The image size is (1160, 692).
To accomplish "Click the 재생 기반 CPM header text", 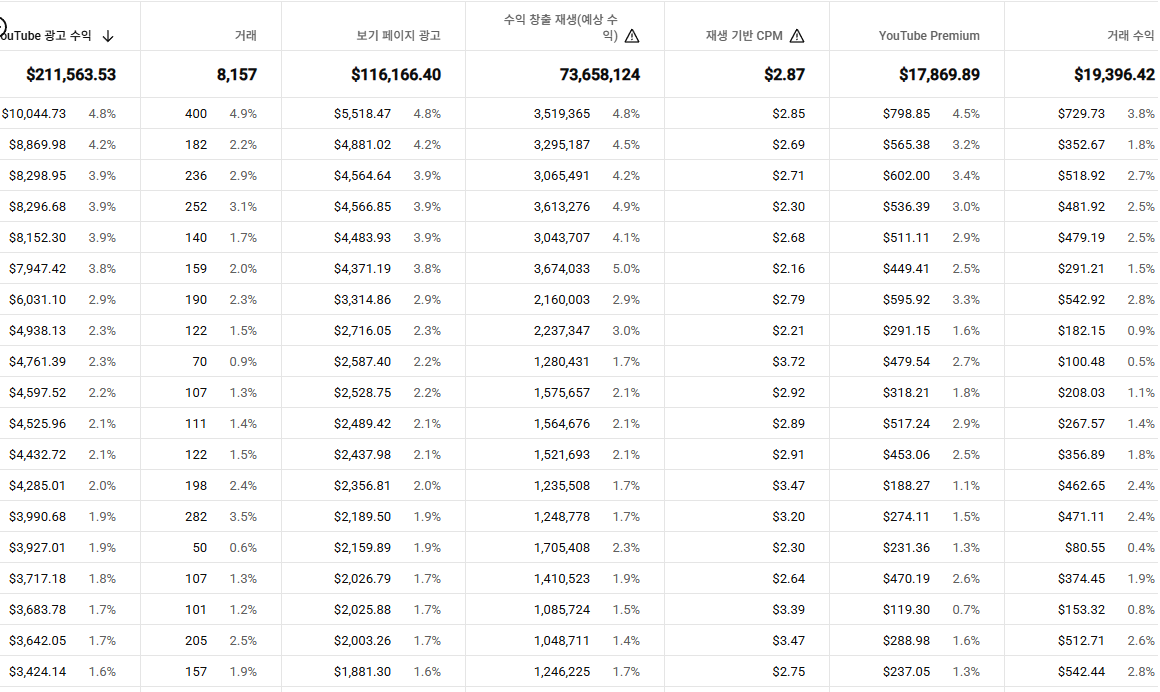I will click(x=744, y=36).
